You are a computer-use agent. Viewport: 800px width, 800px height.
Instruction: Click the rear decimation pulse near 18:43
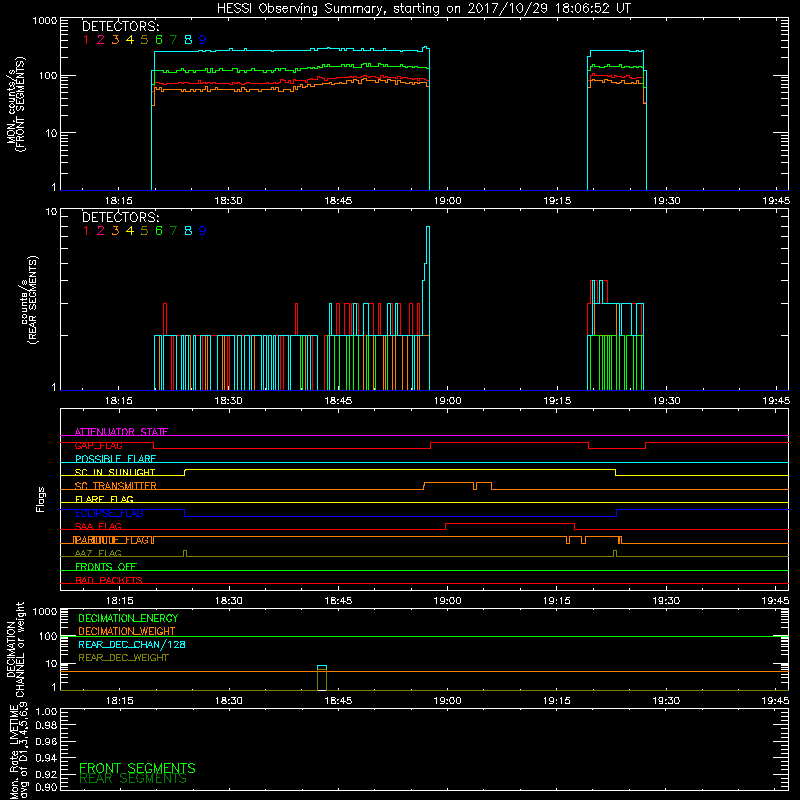(322, 678)
